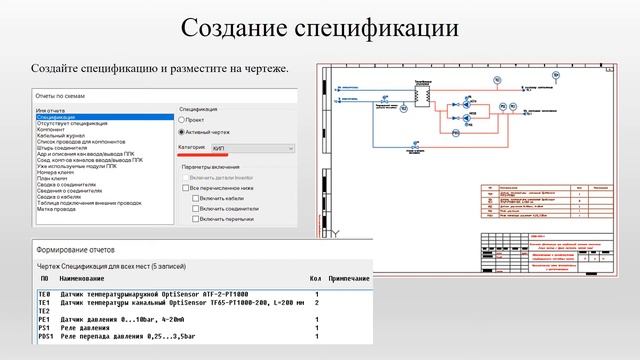Select 'Список проводов для компонентов' report
Viewport: 640px width, 360px height.
pos(81,142)
